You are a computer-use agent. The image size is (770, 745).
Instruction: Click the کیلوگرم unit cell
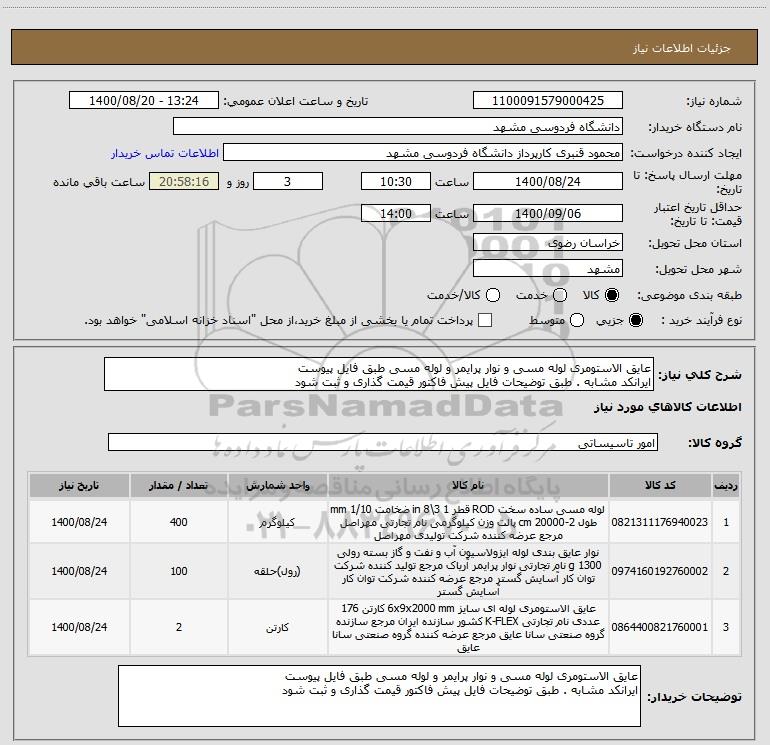pyautogui.click(x=277, y=522)
